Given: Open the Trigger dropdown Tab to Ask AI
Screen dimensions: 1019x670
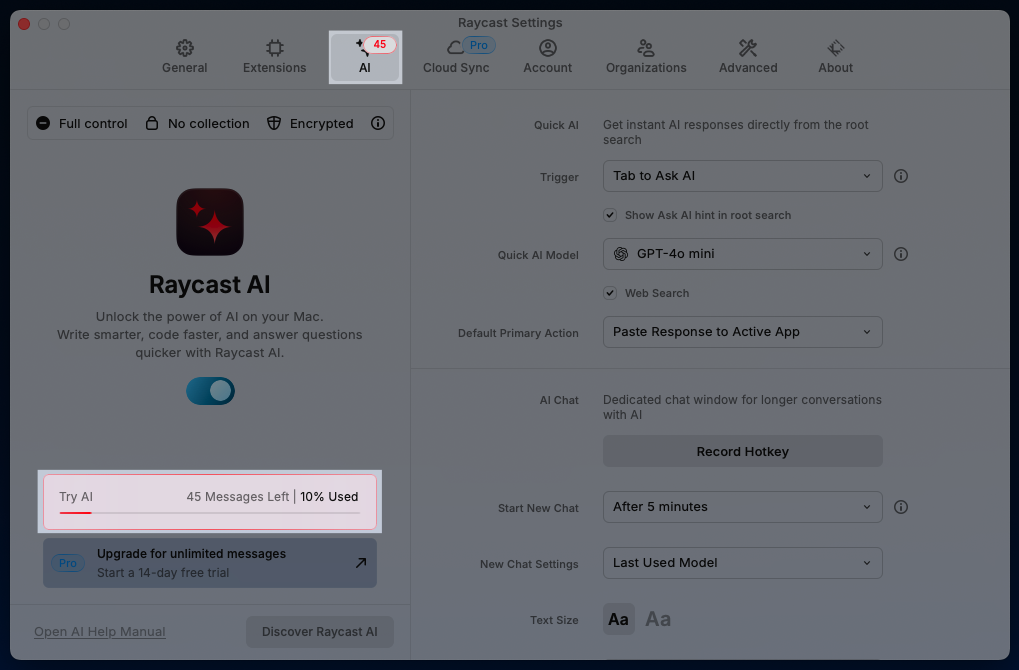Looking at the screenshot, I should 742,175.
